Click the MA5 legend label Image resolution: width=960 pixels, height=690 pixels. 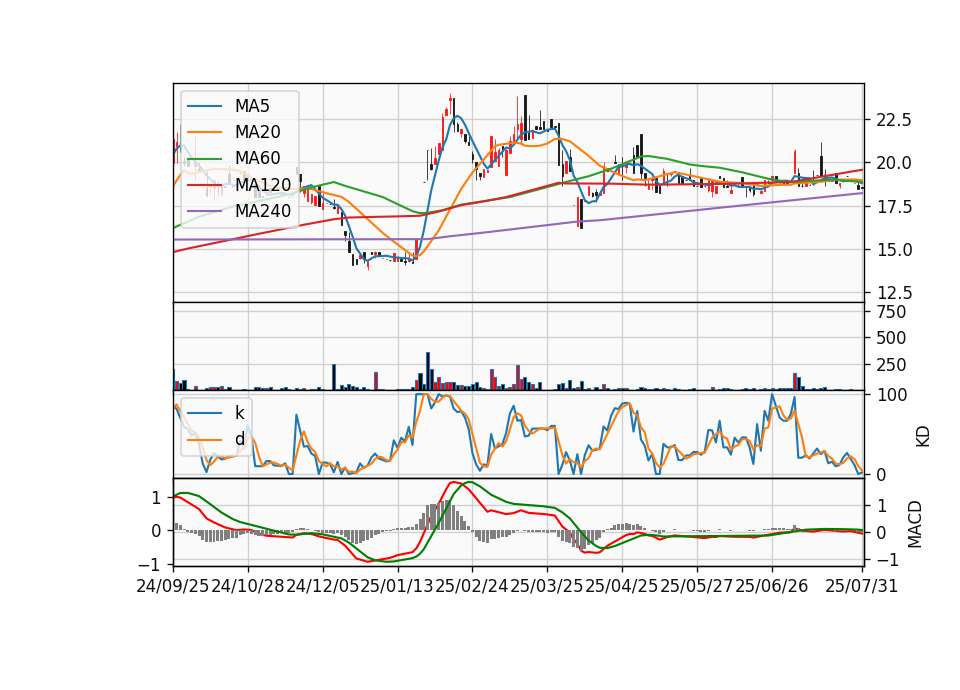pyautogui.click(x=252, y=106)
